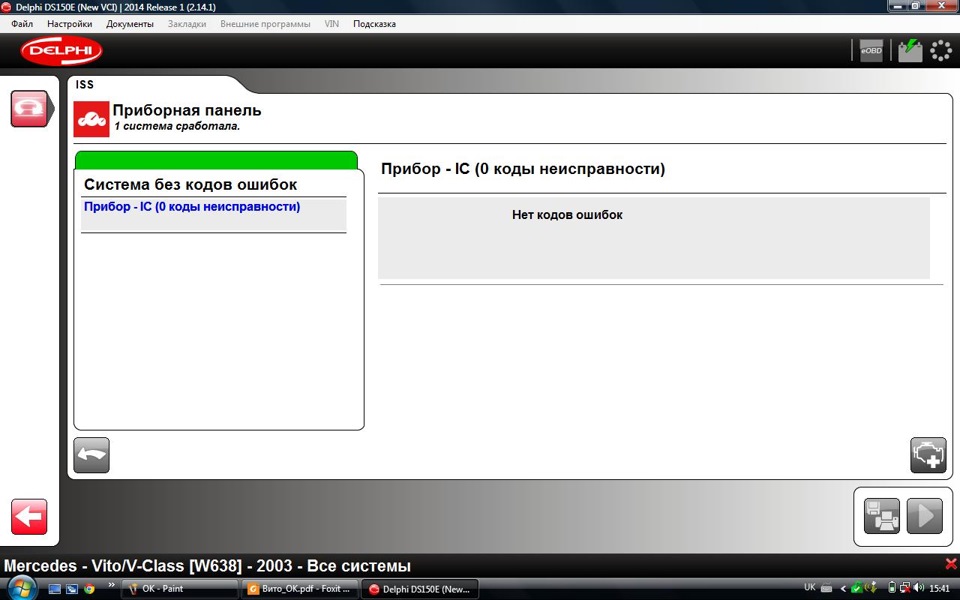Click the red X in vehicle bar
This screenshot has width=960, height=600.
(x=951, y=564)
